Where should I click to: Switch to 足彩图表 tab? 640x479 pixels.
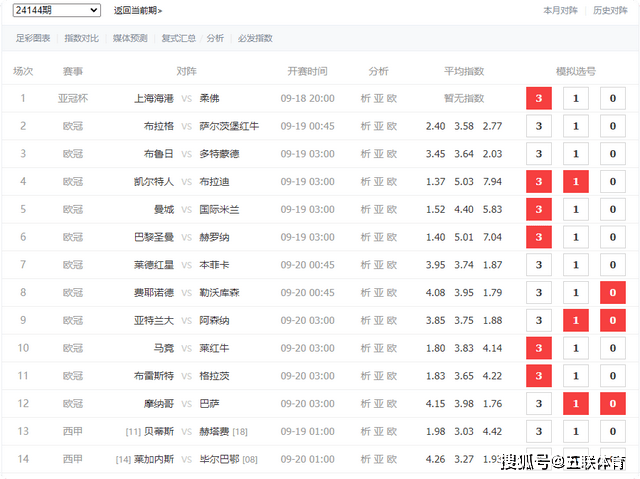point(33,38)
